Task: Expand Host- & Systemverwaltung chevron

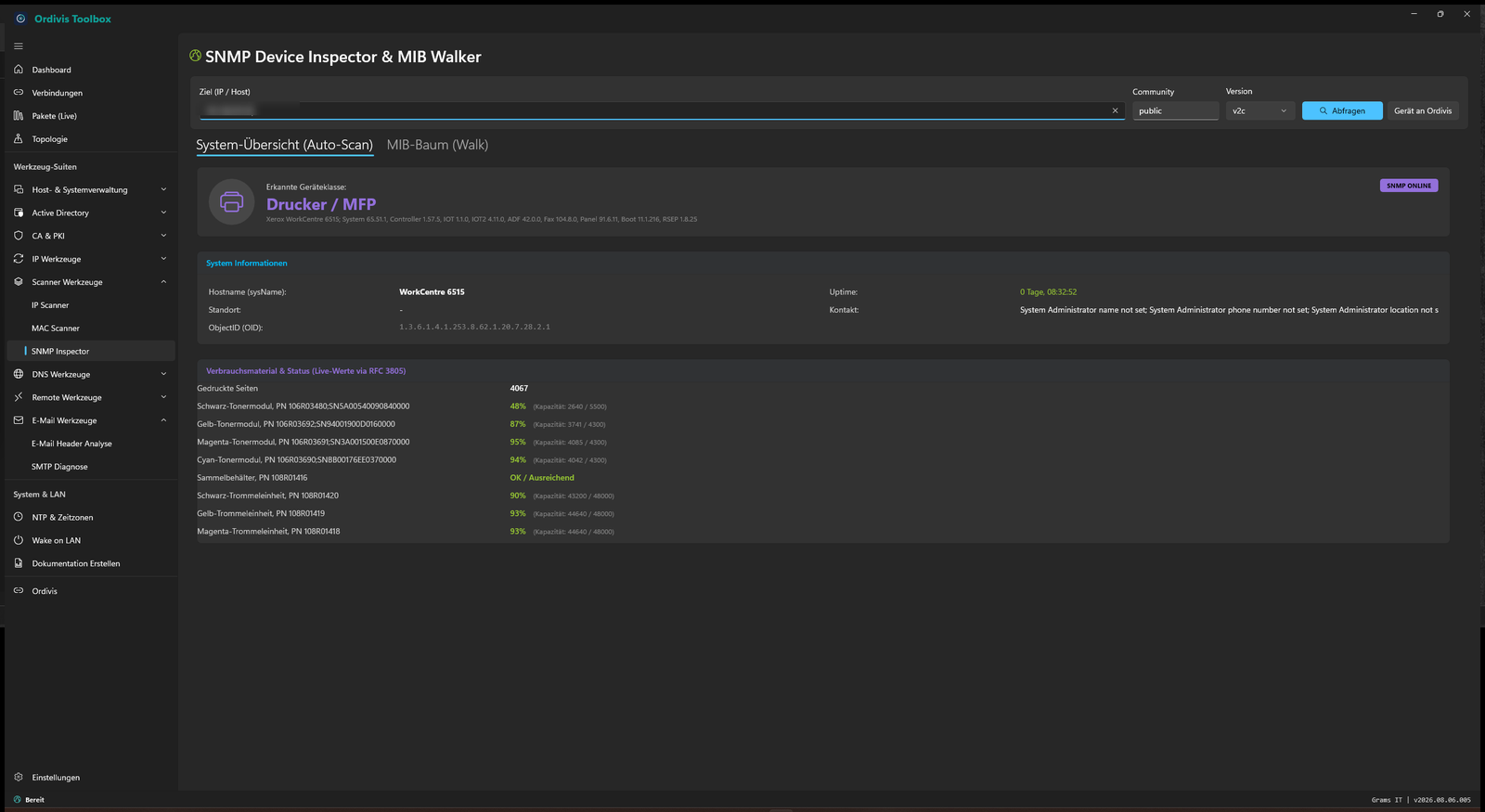Action: [163, 189]
